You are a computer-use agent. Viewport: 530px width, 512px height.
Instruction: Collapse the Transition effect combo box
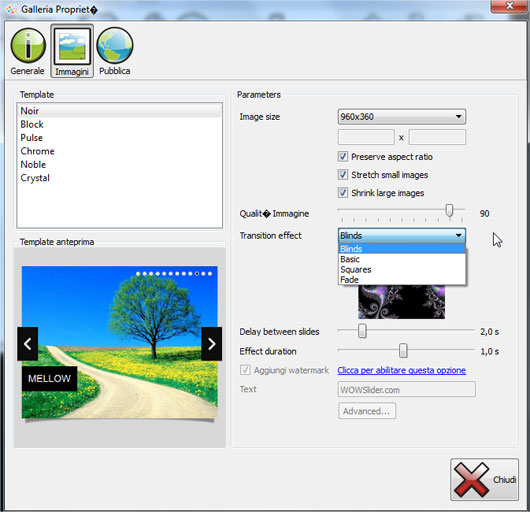(402, 235)
